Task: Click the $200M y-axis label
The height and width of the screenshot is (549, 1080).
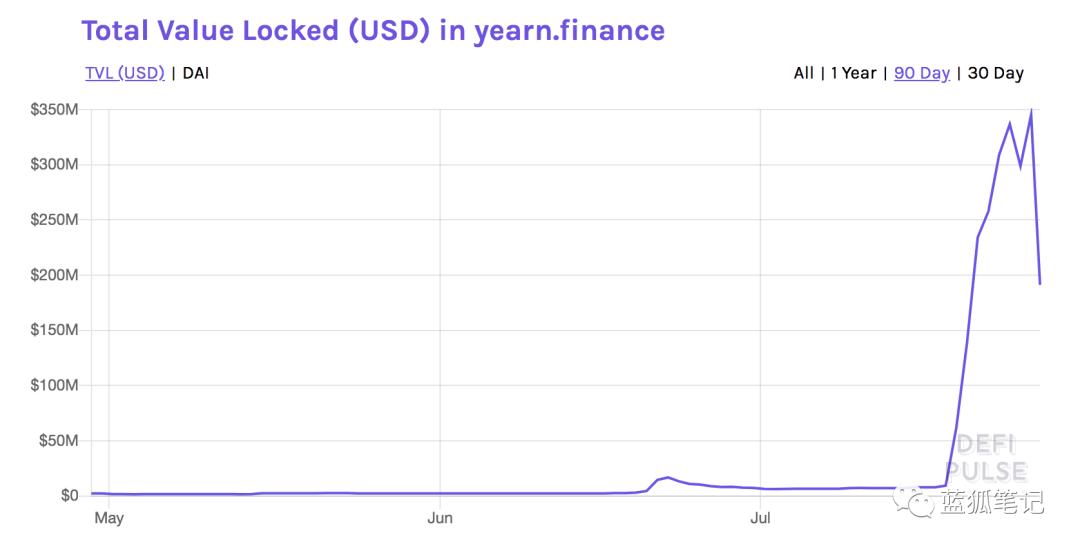Action: point(54,275)
